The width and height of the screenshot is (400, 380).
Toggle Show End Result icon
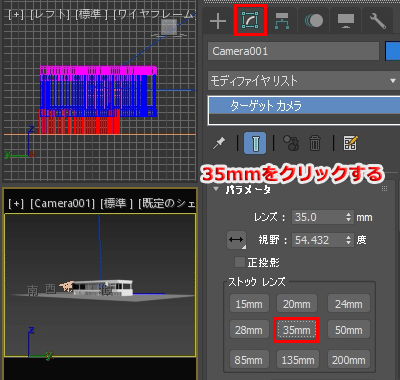pyautogui.click(x=255, y=143)
